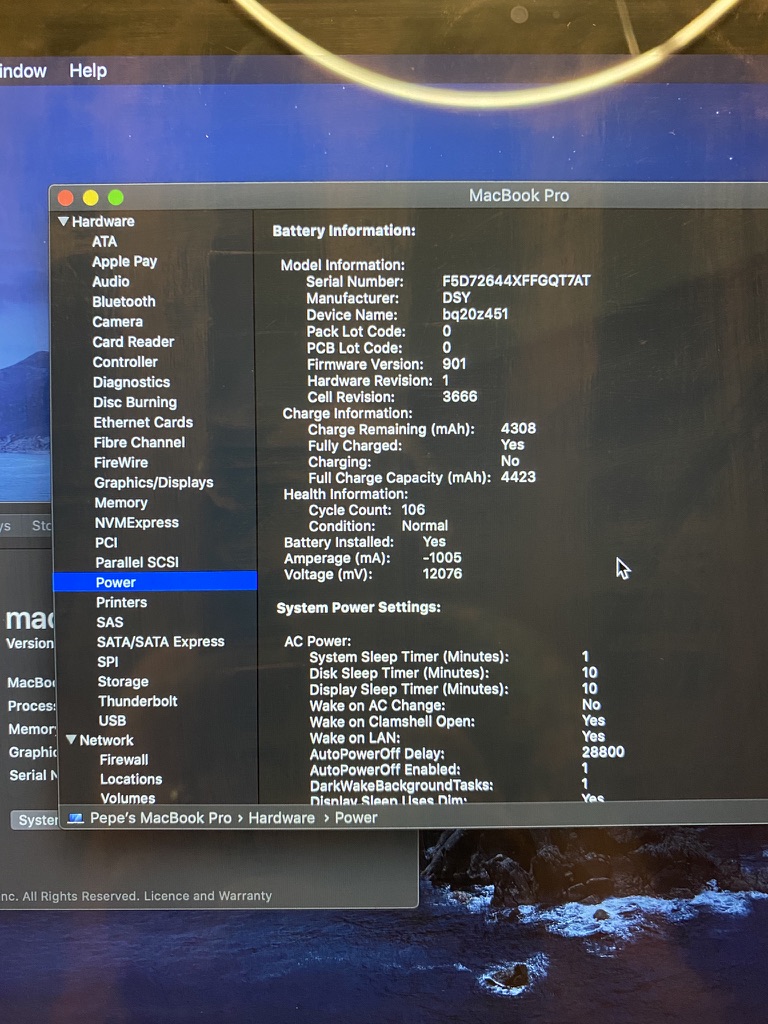Collapse the Hardware disclosure triangle
Viewport: 768px width, 1024px height.
point(63,221)
